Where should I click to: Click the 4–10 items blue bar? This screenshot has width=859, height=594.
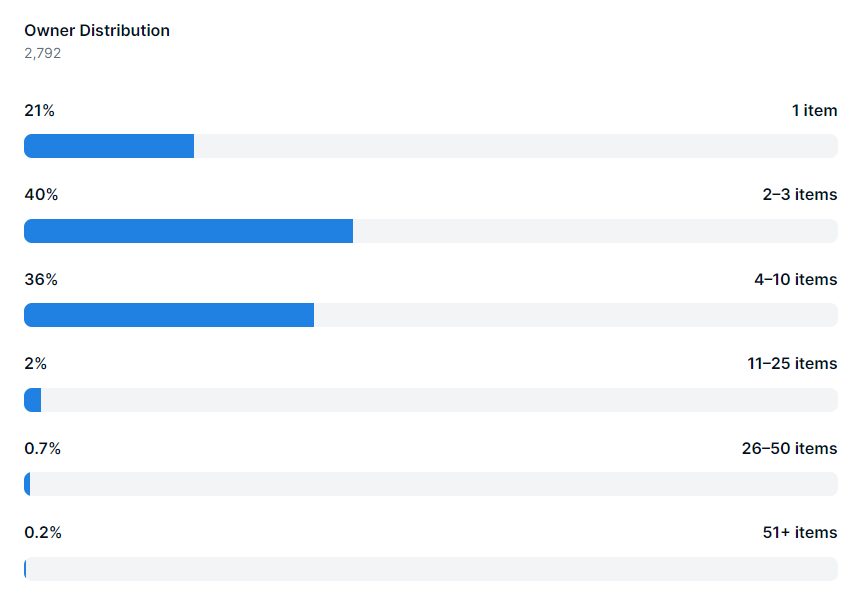[x=169, y=315]
